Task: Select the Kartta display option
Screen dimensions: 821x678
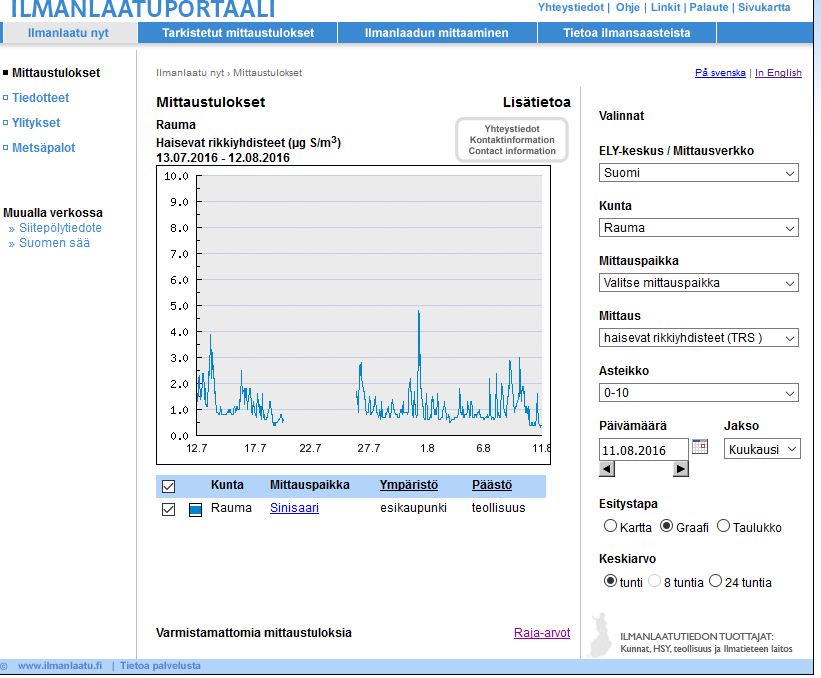Action: [x=610, y=526]
